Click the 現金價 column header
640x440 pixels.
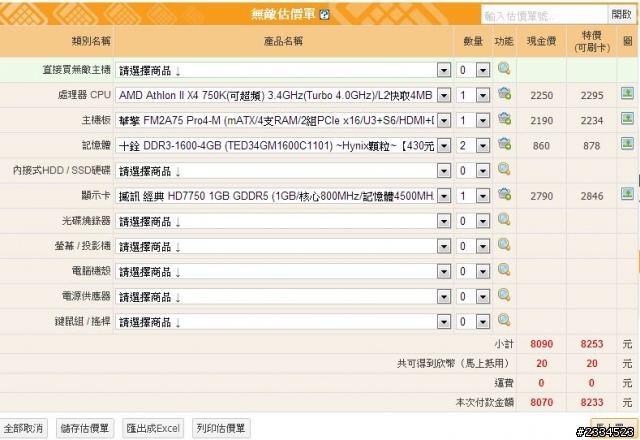542,41
